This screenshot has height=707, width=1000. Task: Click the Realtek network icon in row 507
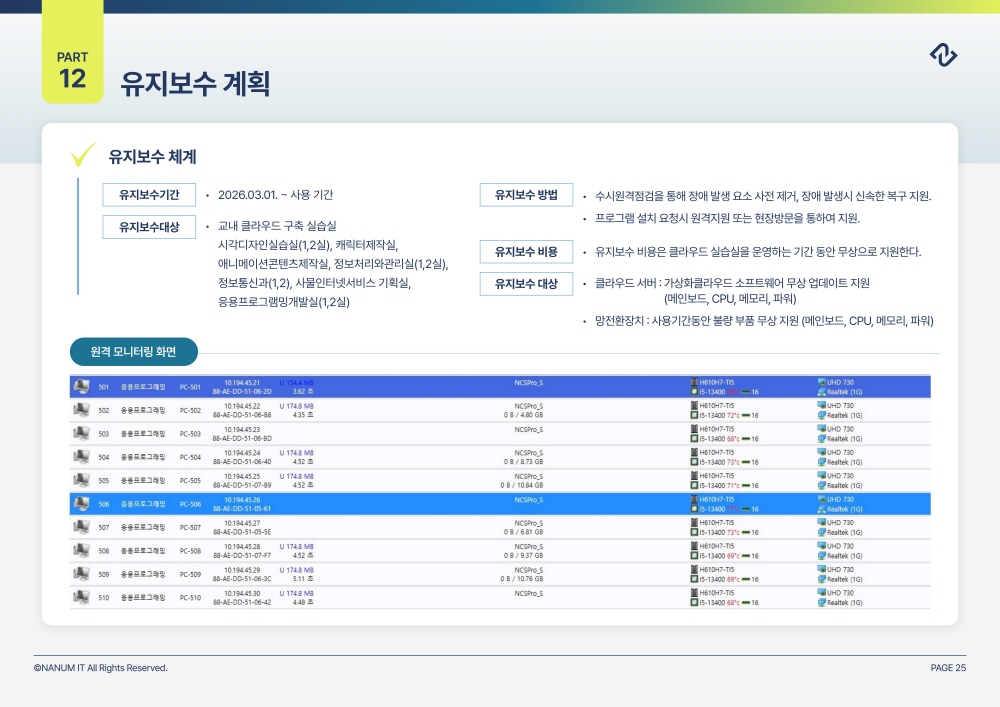(822, 532)
